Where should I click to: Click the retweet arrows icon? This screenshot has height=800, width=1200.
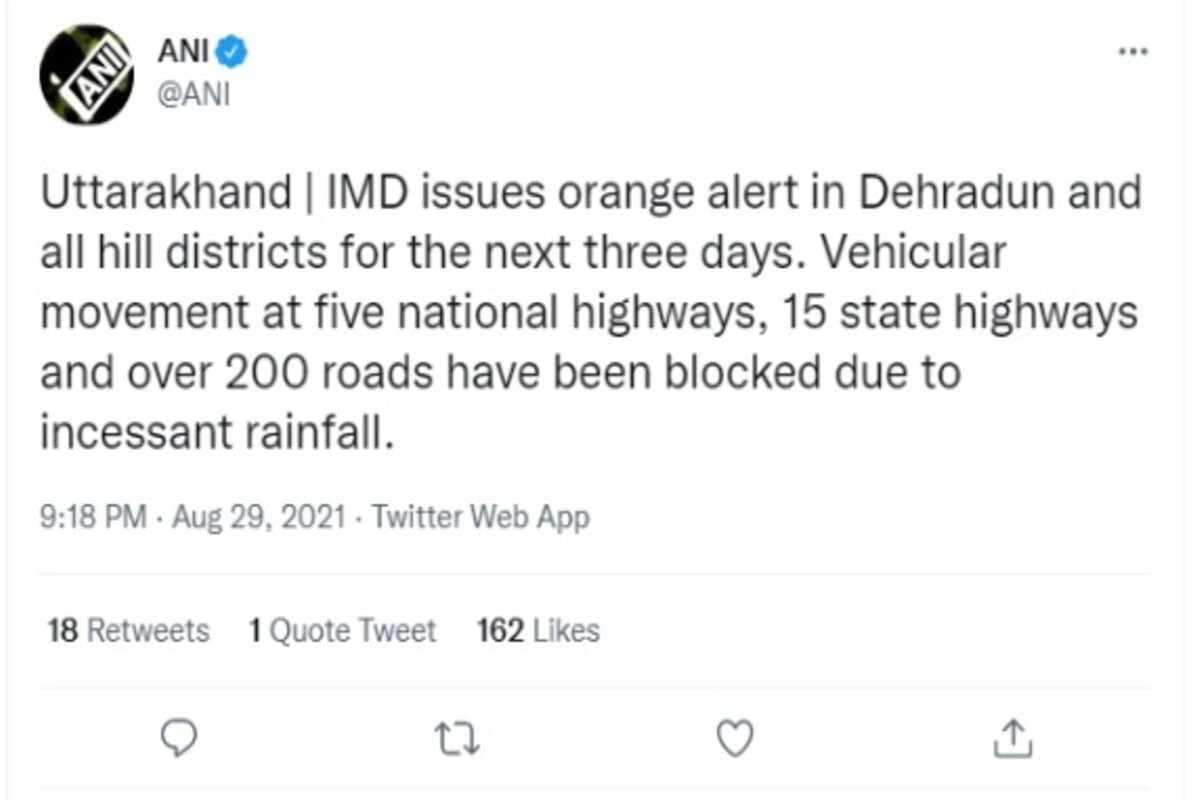point(457,739)
